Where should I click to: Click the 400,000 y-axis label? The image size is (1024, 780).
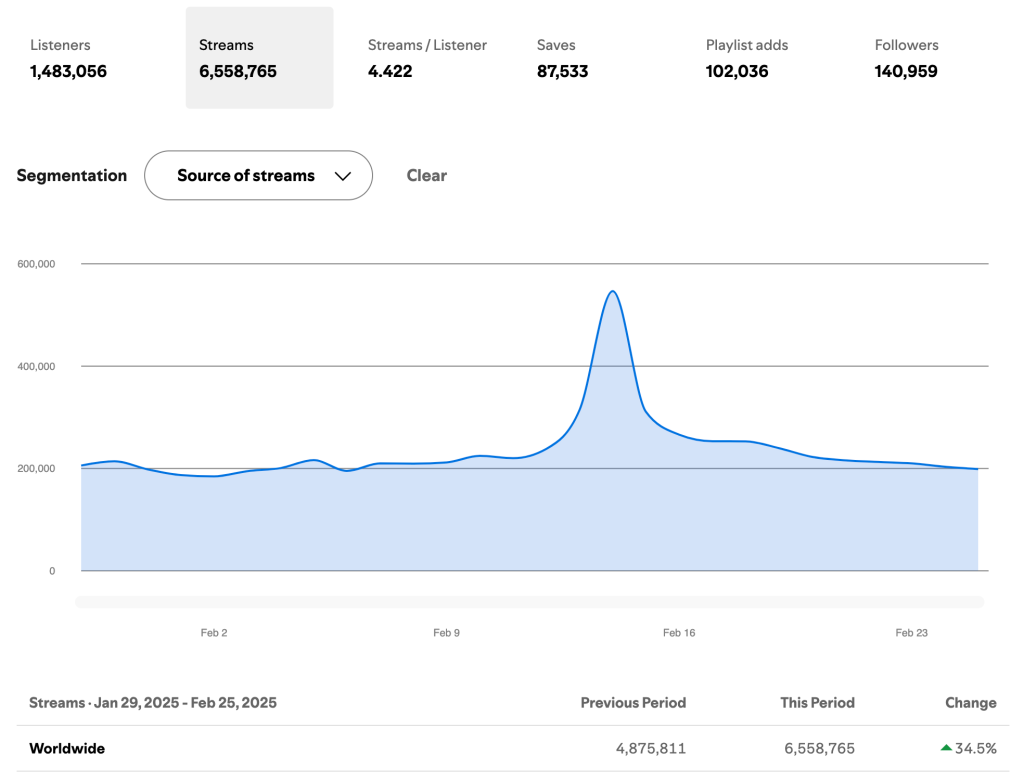[x=36, y=366]
